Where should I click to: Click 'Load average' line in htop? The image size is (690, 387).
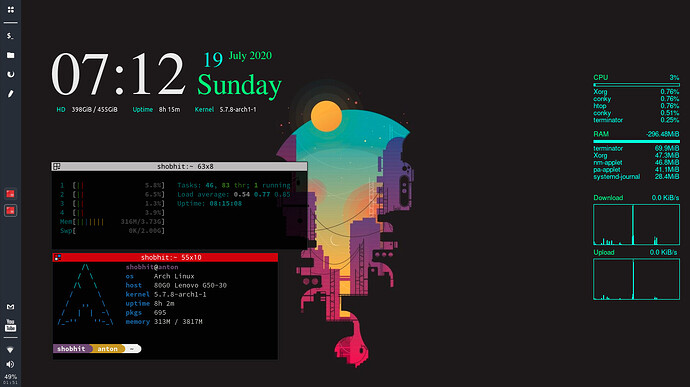click(x=234, y=194)
